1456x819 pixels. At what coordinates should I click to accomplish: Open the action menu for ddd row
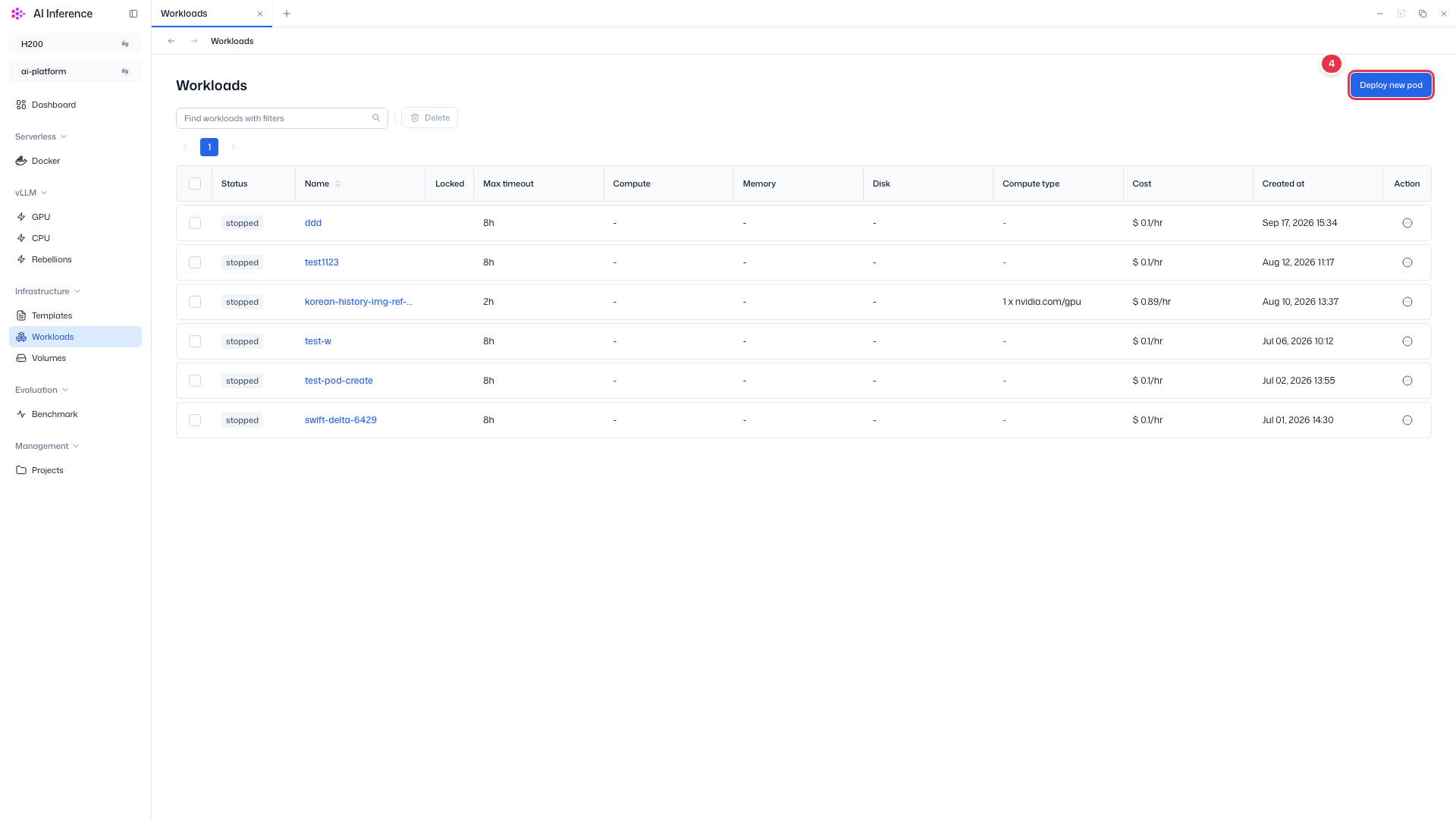click(1407, 223)
